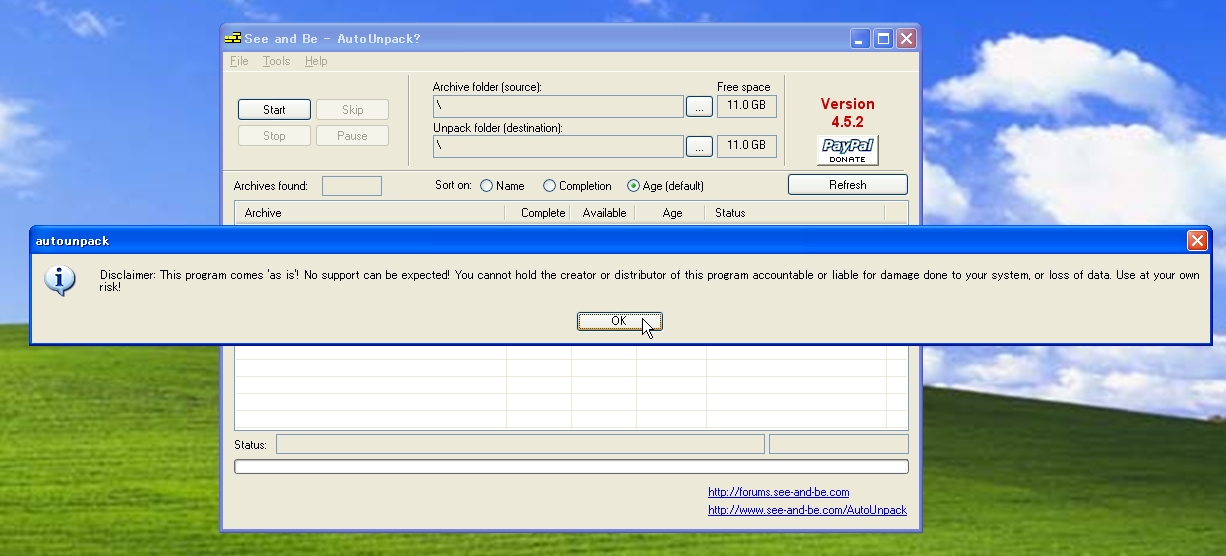Browse for the archive source folder

click(x=699, y=106)
